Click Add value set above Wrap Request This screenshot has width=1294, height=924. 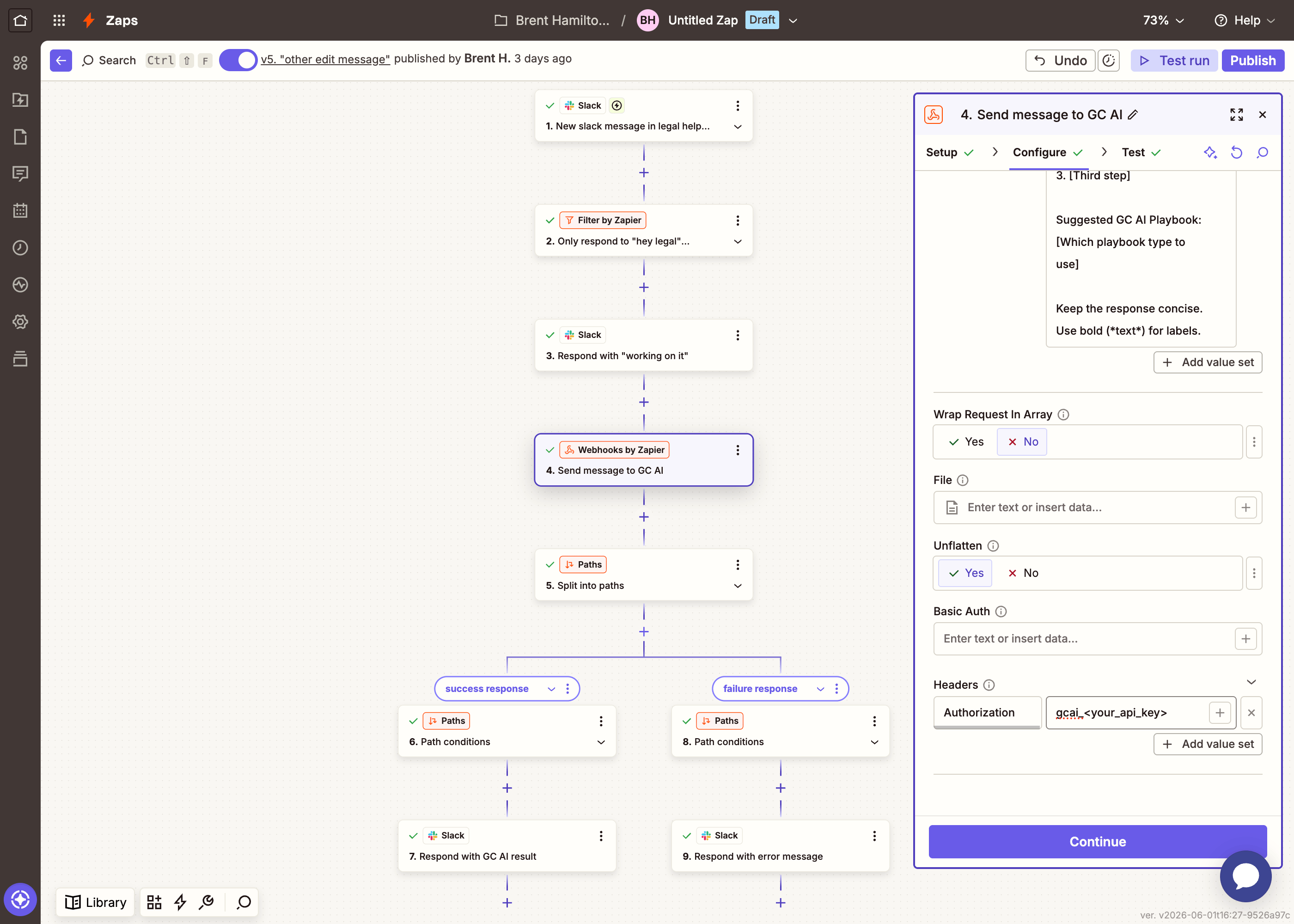click(x=1208, y=362)
